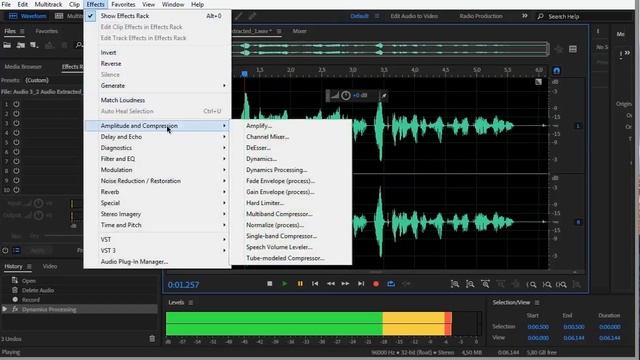Uncheck Show Effects Rack menu item

[x=157, y=16]
